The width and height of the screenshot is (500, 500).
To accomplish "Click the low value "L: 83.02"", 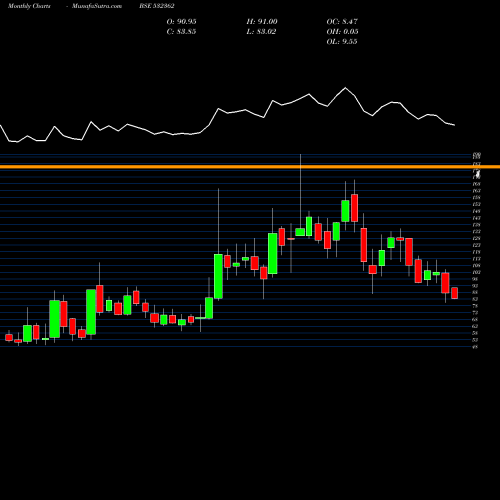I will pyautogui.click(x=261, y=32).
